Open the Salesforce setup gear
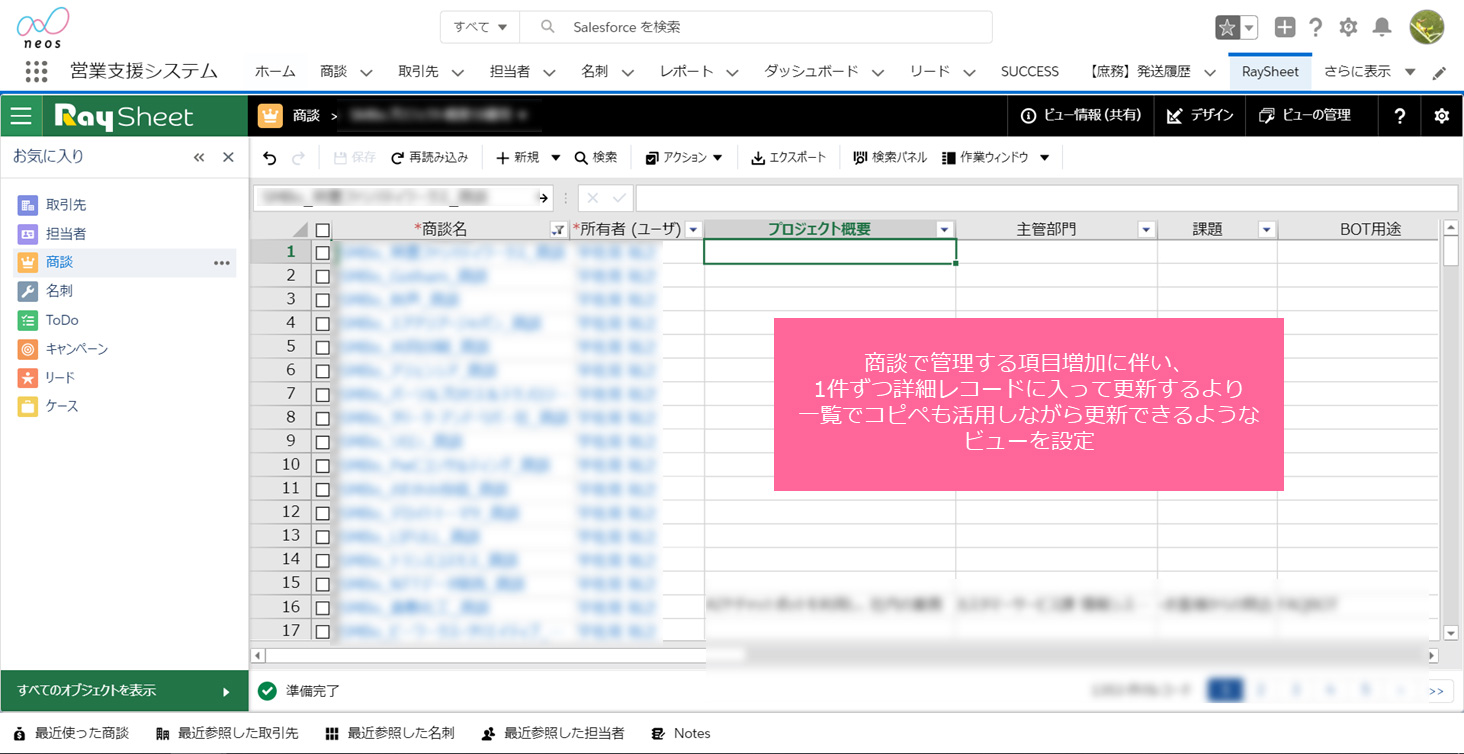The height and width of the screenshot is (754, 1464). pos(1348,28)
